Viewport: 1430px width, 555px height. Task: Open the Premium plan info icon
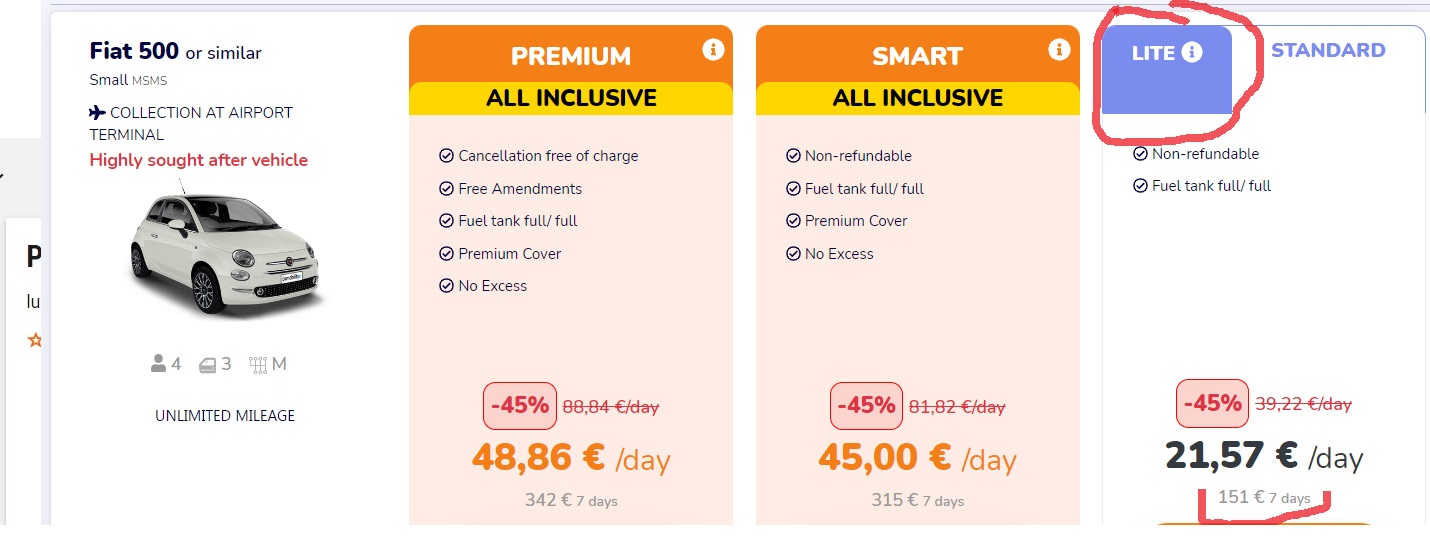coord(712,49)
